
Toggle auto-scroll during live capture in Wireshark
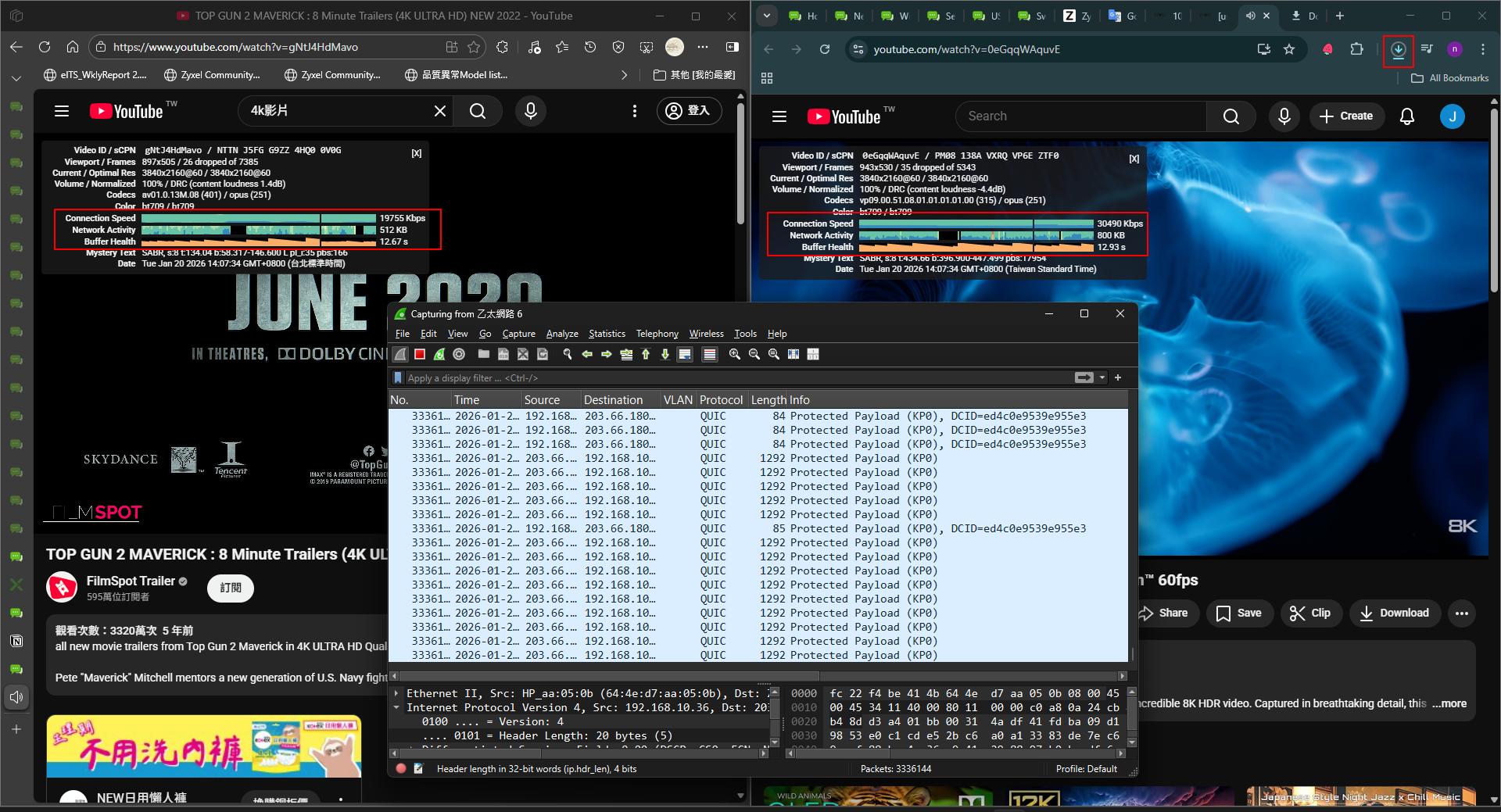tap(685, 354)
